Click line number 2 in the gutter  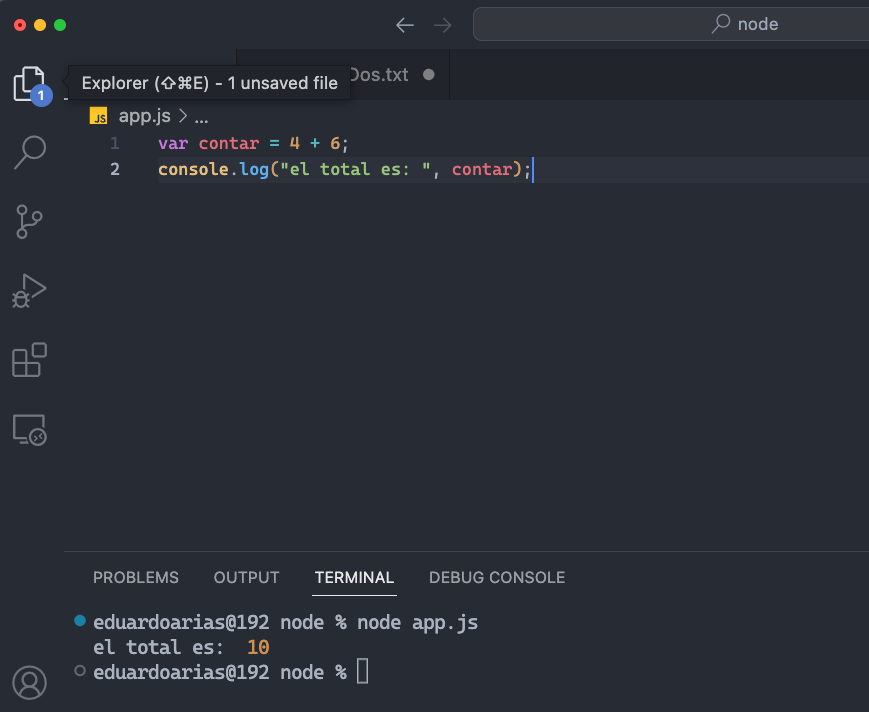click(x=115, y=169)
